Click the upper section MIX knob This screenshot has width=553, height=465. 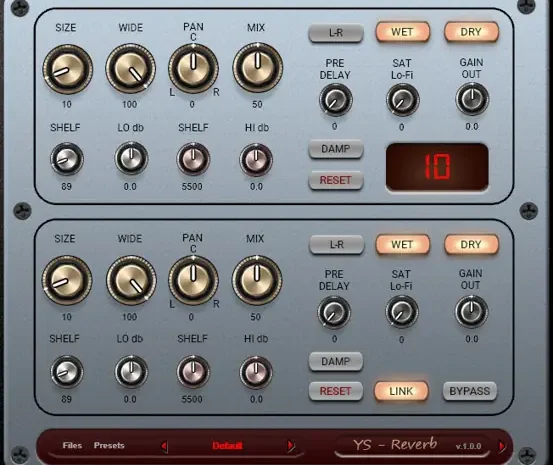(x=257, y=68)
